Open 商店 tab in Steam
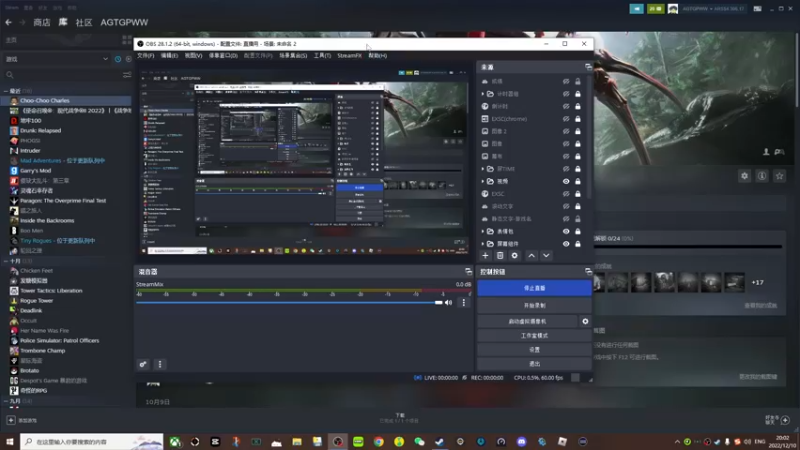800x450 pixels. click(x=42, y=22)
